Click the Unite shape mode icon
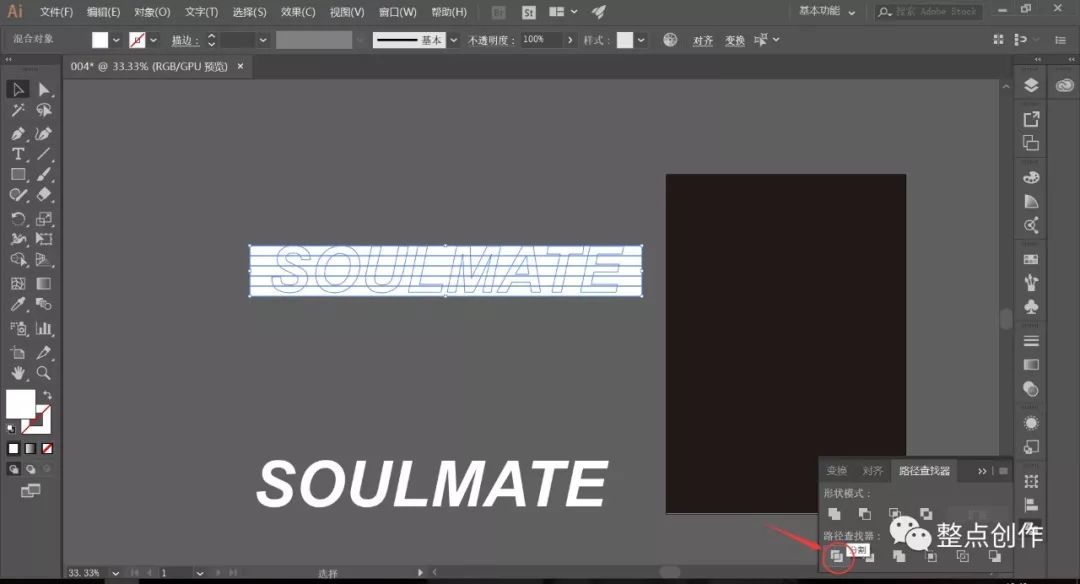This screenshot has height=584, width=1080. tap(834, 514)
